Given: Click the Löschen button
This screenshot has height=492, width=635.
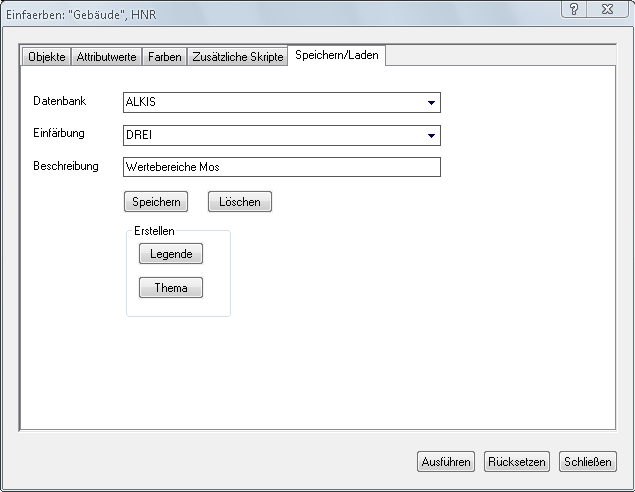Looking at the screenshot, I should pyautogui.click(x=239, y=202).
